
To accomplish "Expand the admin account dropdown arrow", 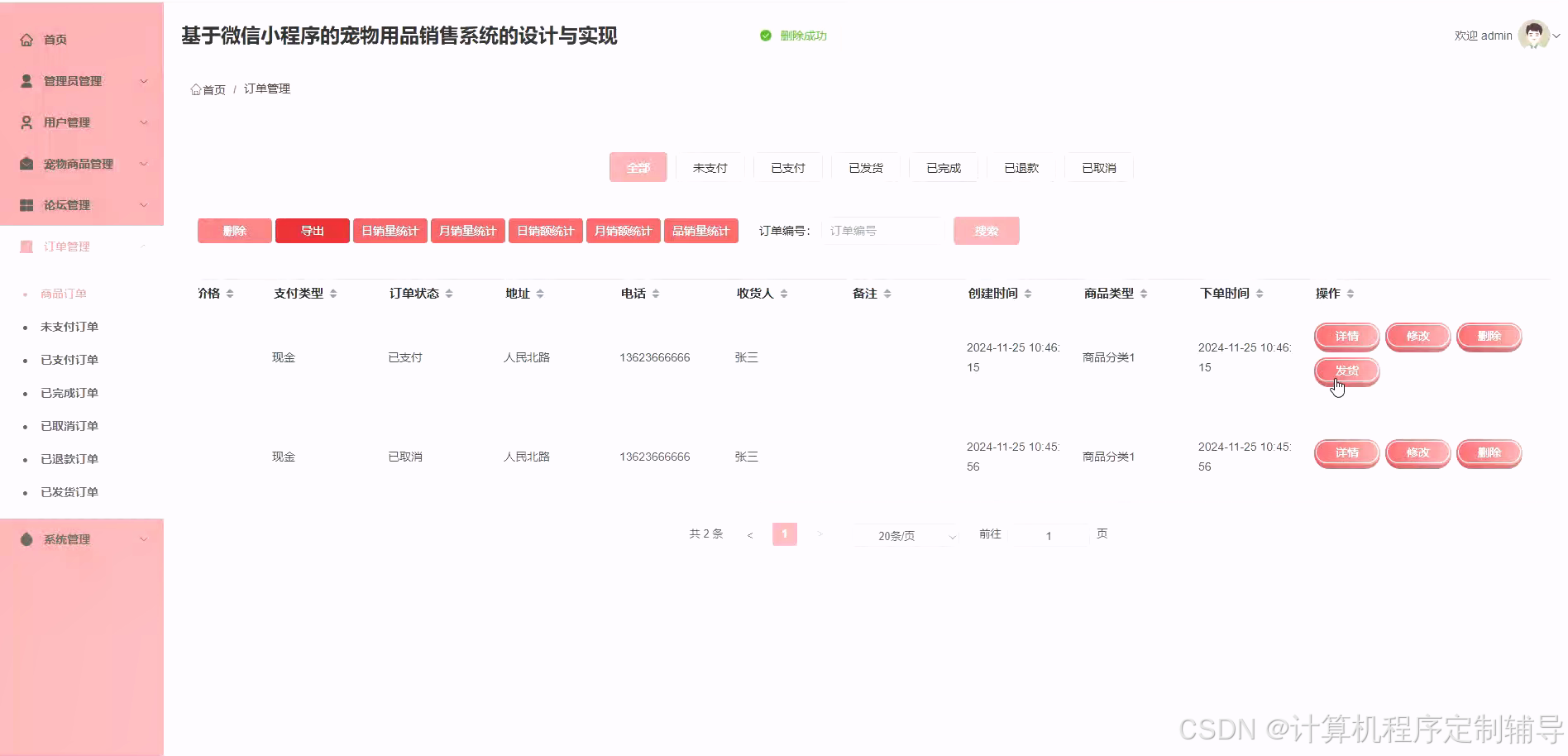I will coord(1556,36).
